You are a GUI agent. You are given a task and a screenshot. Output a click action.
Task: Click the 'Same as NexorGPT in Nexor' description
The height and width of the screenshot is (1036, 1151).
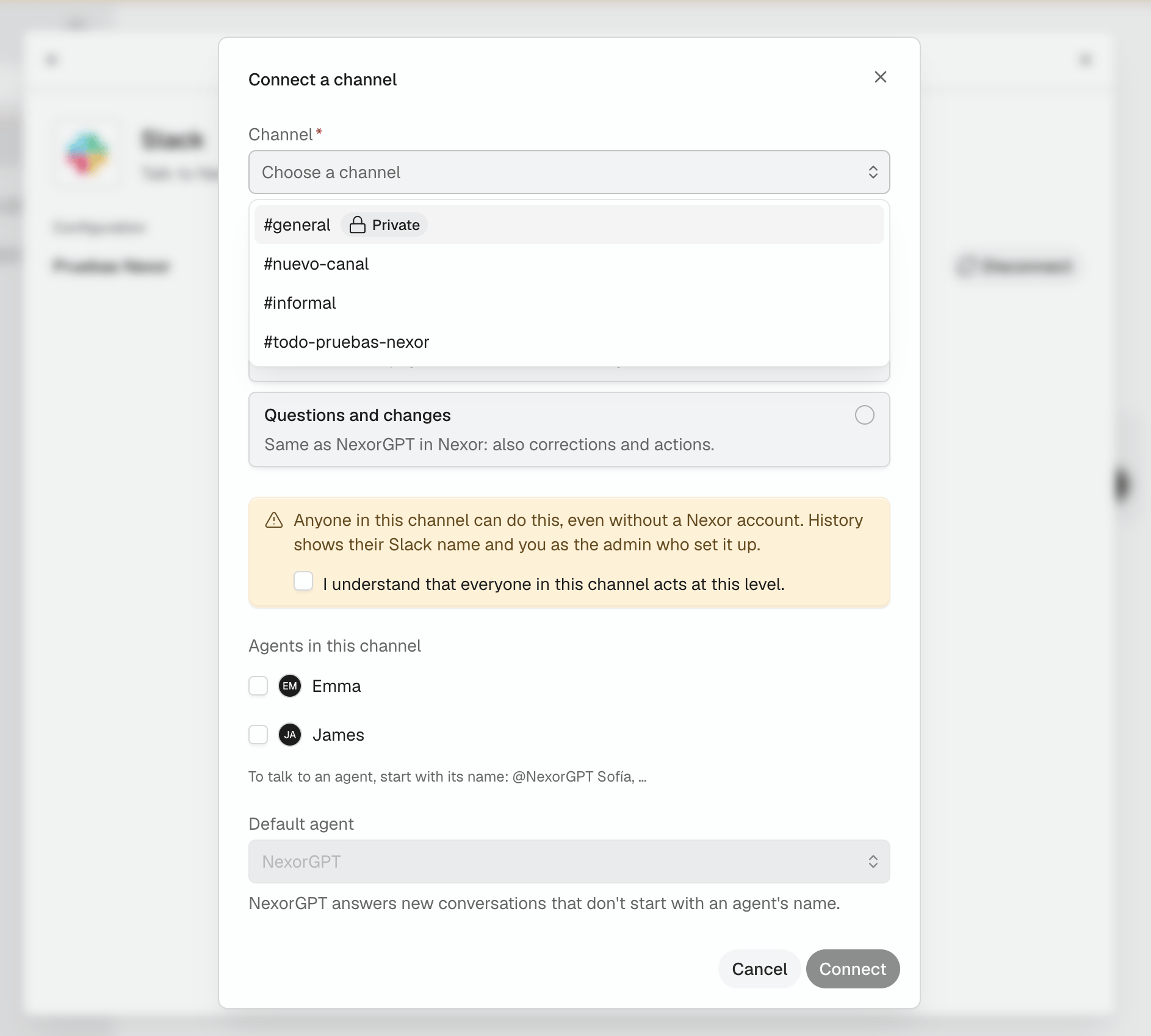489,444
